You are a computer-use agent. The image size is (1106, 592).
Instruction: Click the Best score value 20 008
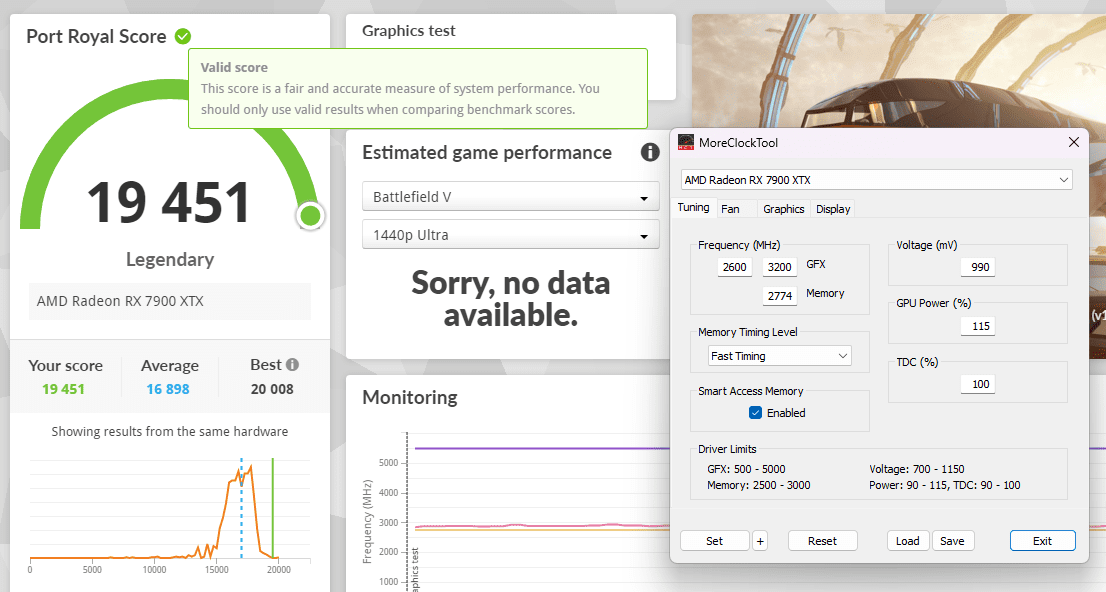point(272,389)
